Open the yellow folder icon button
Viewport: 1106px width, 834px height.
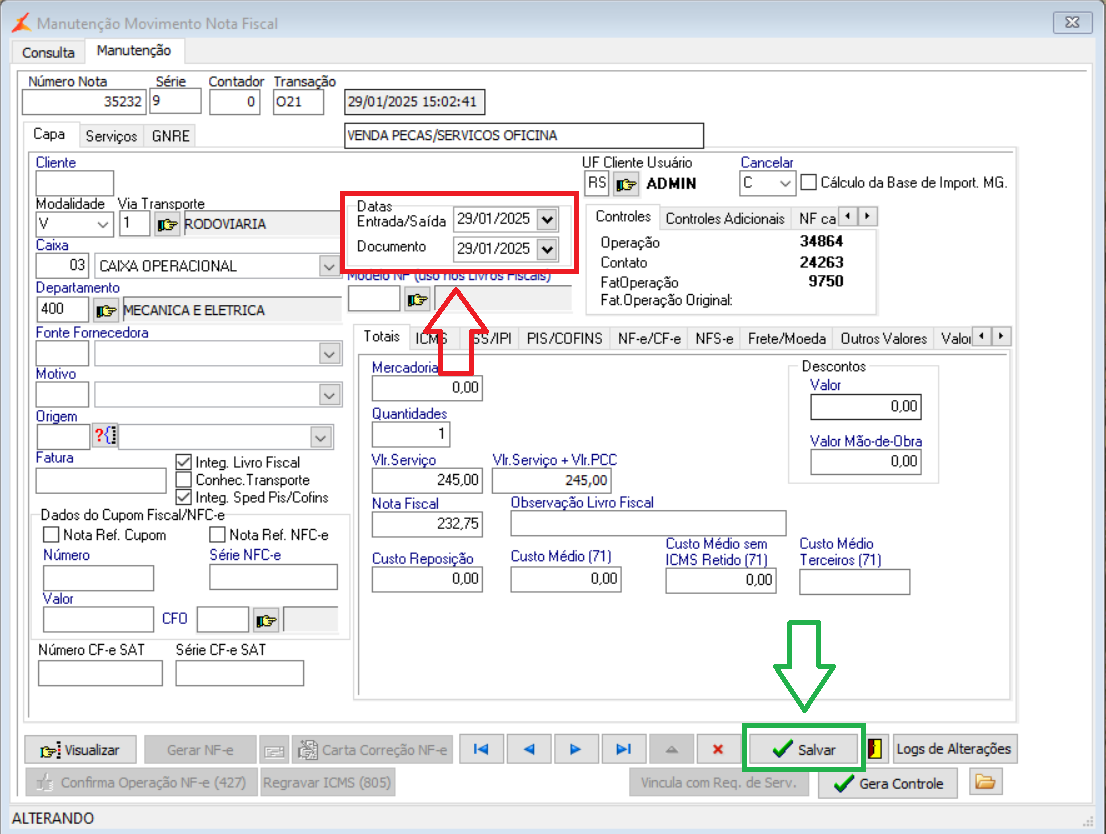(985, 782)
